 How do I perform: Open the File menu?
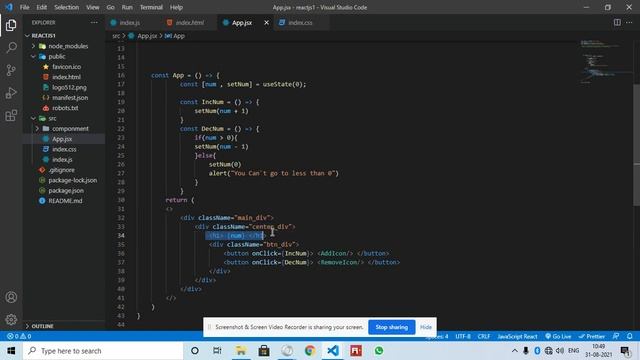(24, 7)
